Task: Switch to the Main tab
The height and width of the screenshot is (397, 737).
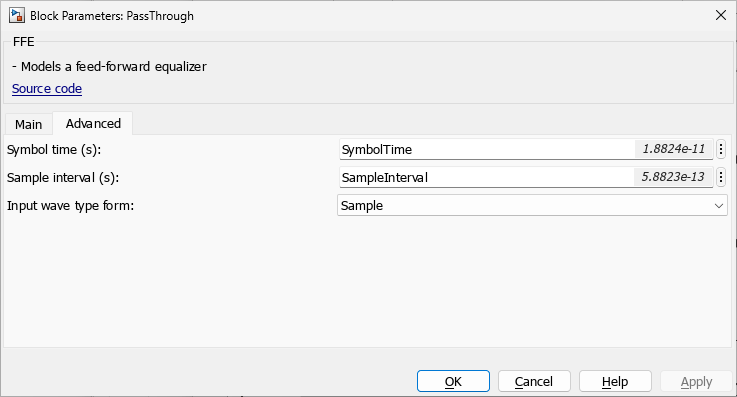Action: [28, 125]
